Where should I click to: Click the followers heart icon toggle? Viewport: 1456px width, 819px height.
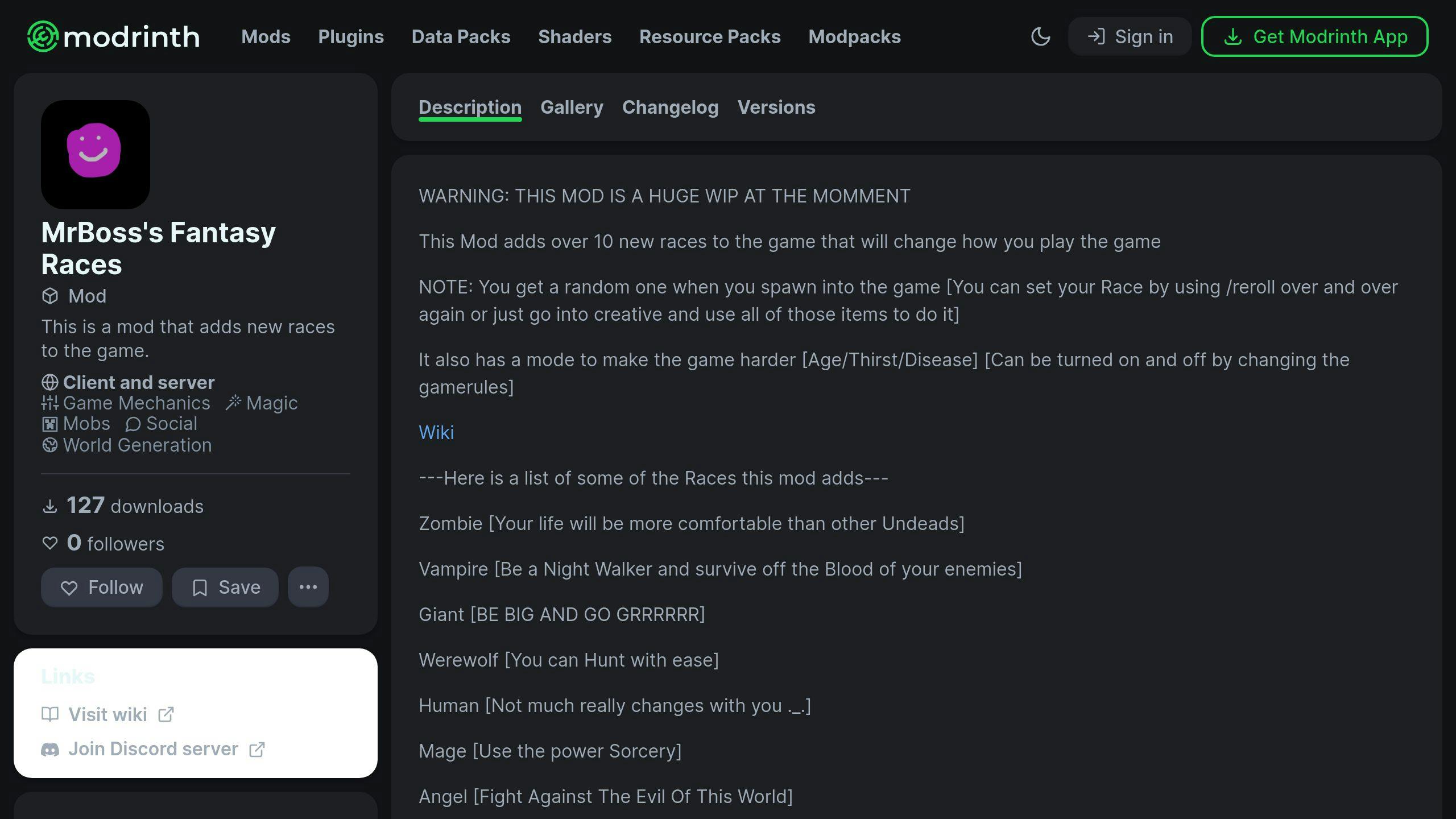tap(49, 543)
